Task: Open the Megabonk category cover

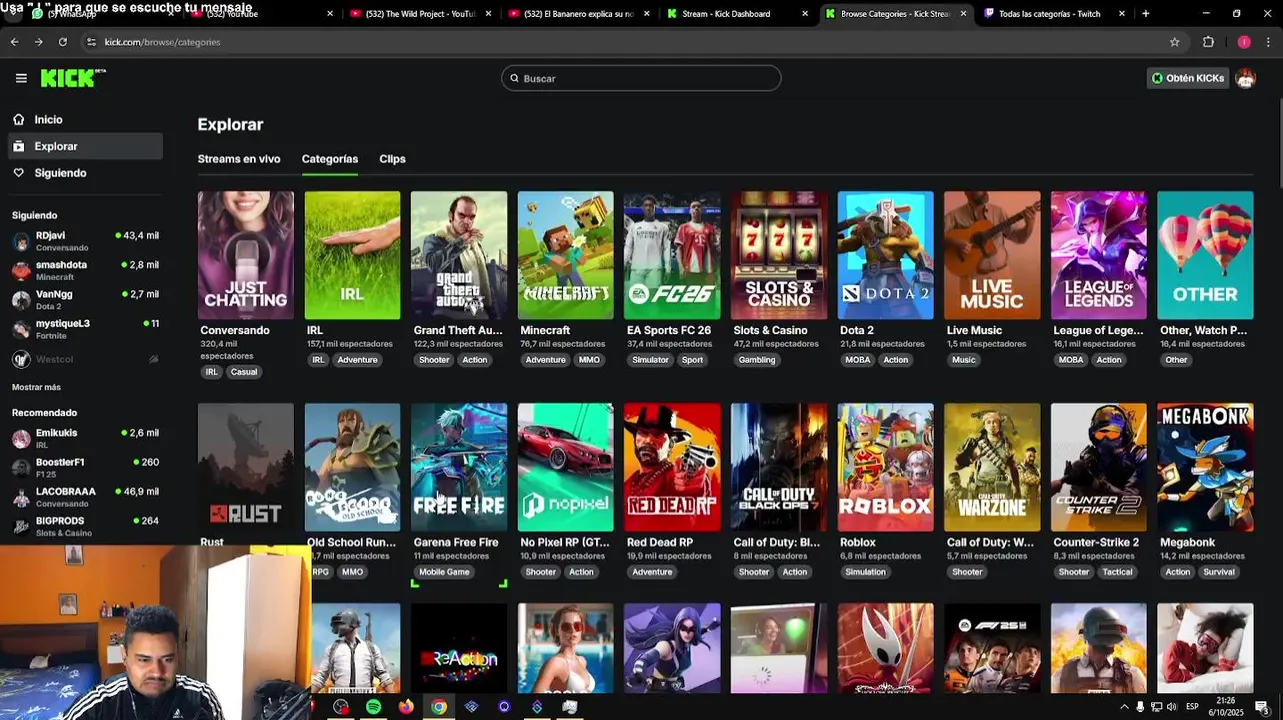Action: point(1205,467)
